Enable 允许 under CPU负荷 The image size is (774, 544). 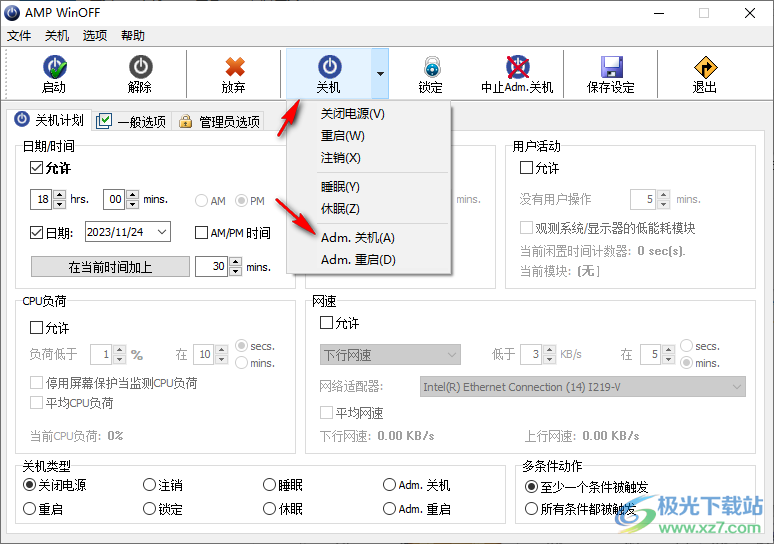coord(37,328)
